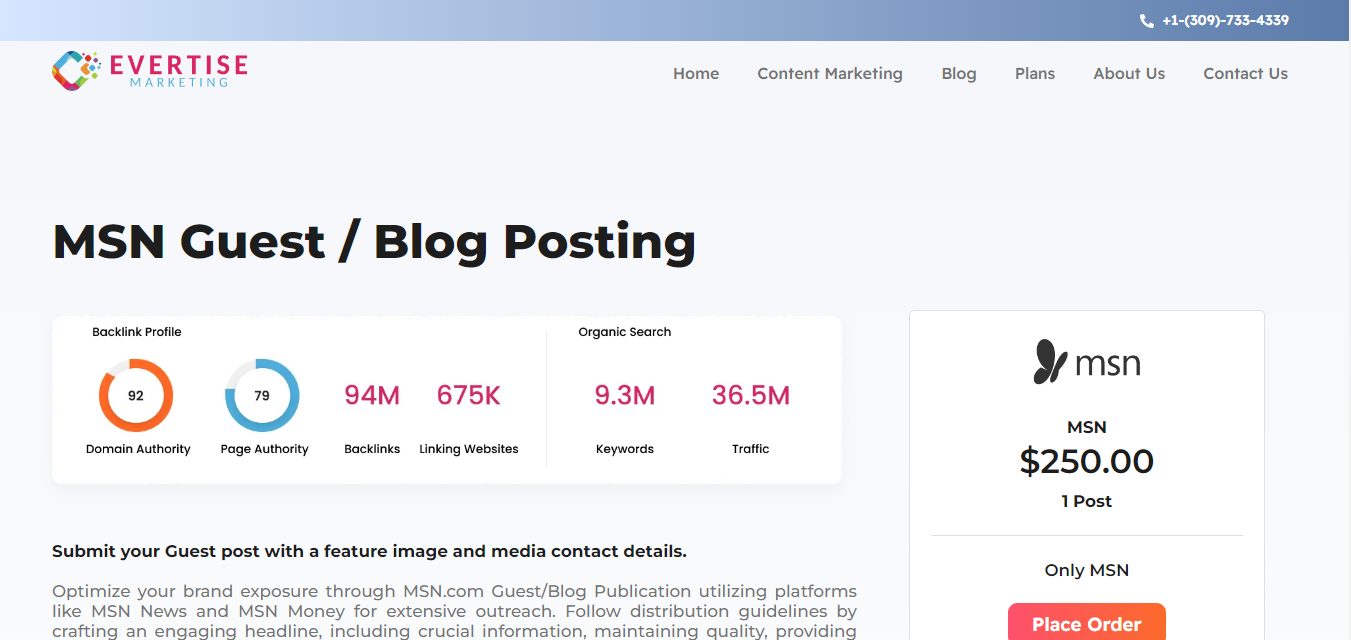
Task: Click the Evertise Marketing logo
Action: (150, 70)
